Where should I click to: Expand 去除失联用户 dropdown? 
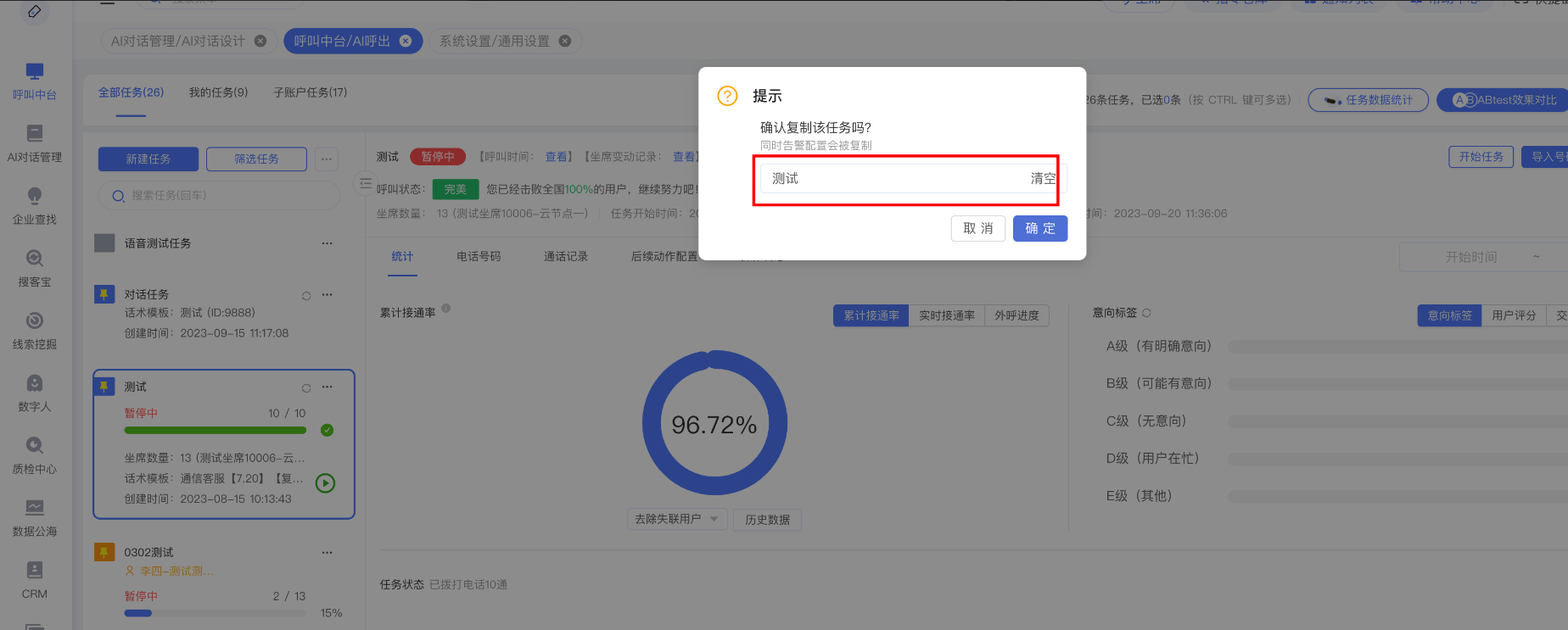click(x=676, y=519)
